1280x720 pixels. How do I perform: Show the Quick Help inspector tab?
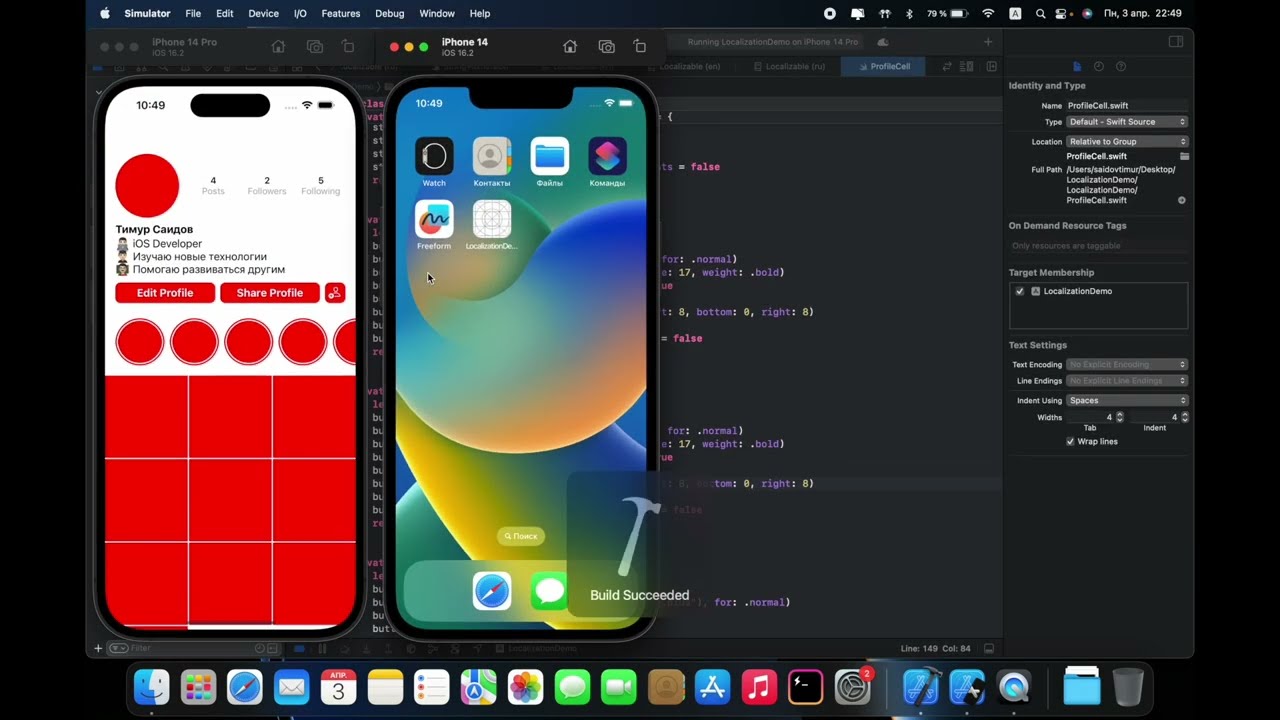pyautogui.click(x=1121, y=66)
